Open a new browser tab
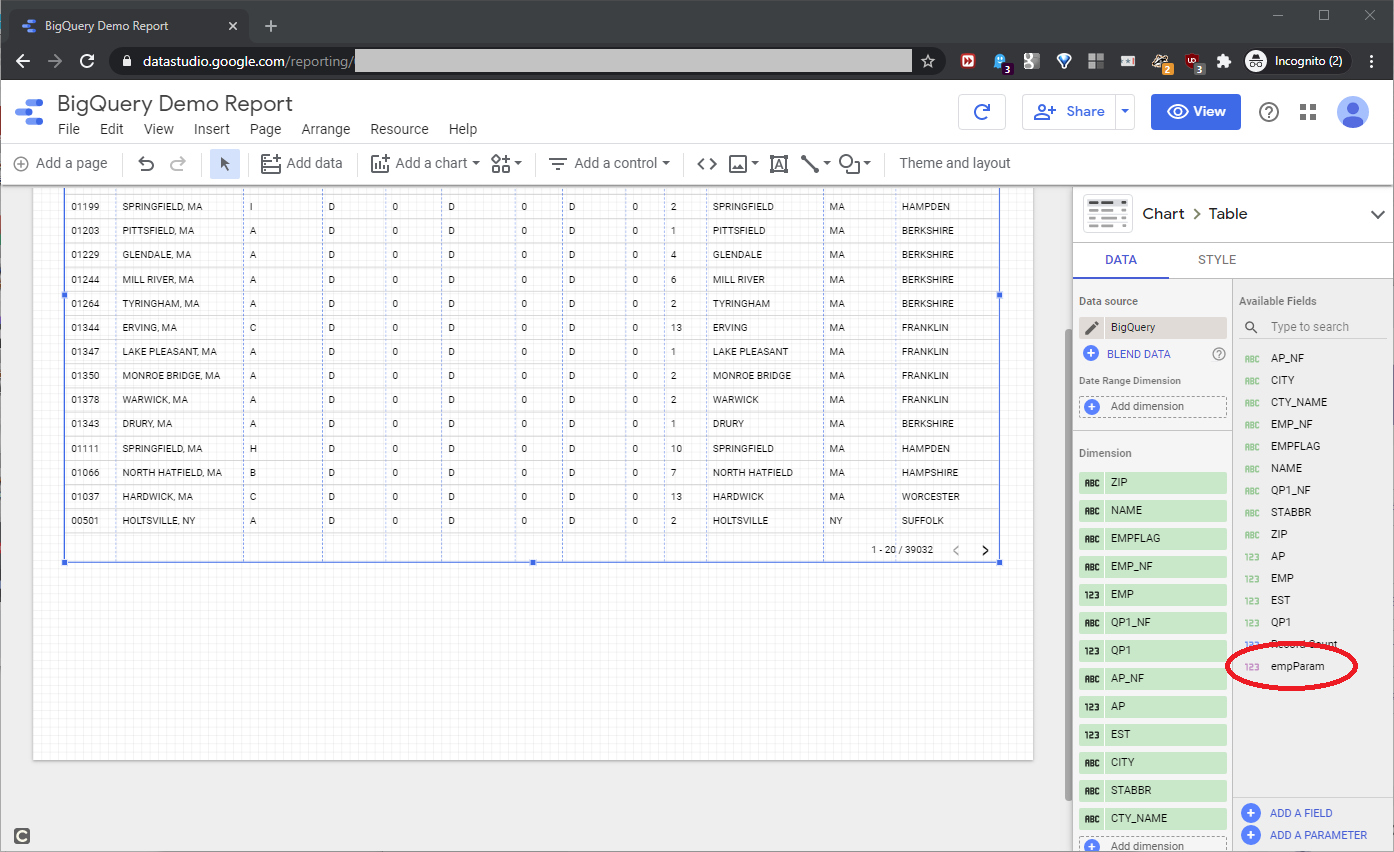 (x=270, y=26)
